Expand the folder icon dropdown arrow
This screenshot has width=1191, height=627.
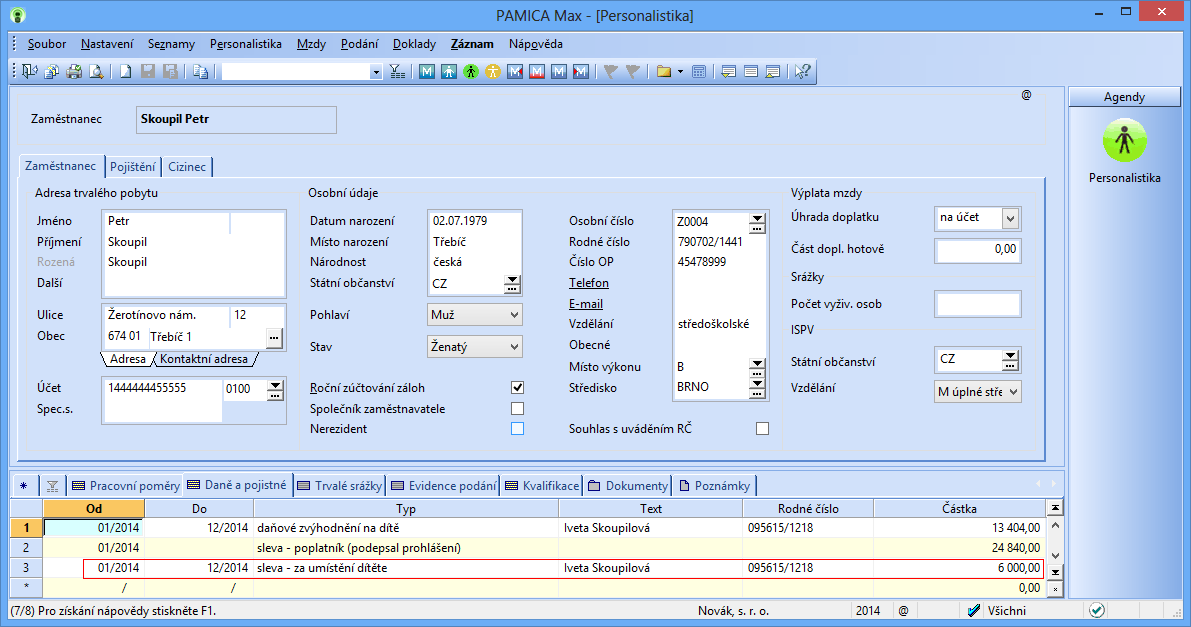[680, 71]
